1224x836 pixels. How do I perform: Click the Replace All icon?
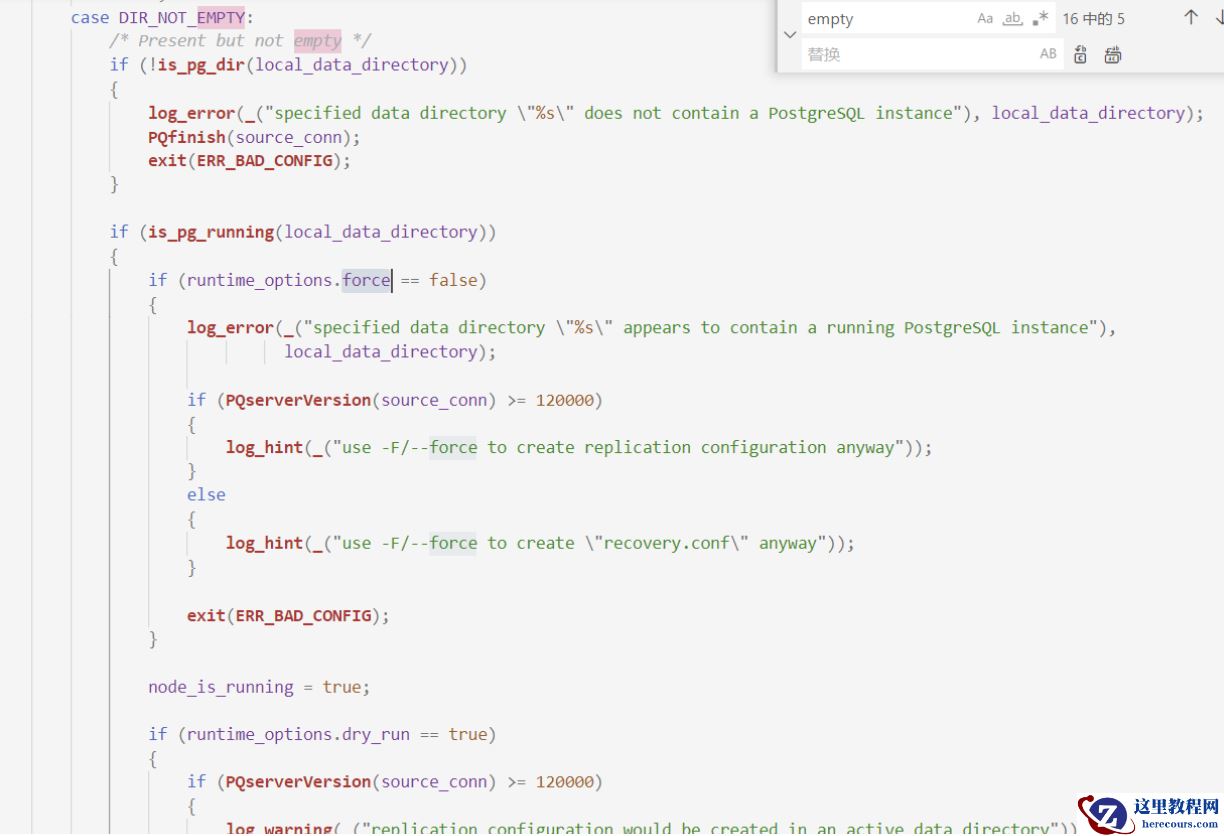tap(1113, 54)
